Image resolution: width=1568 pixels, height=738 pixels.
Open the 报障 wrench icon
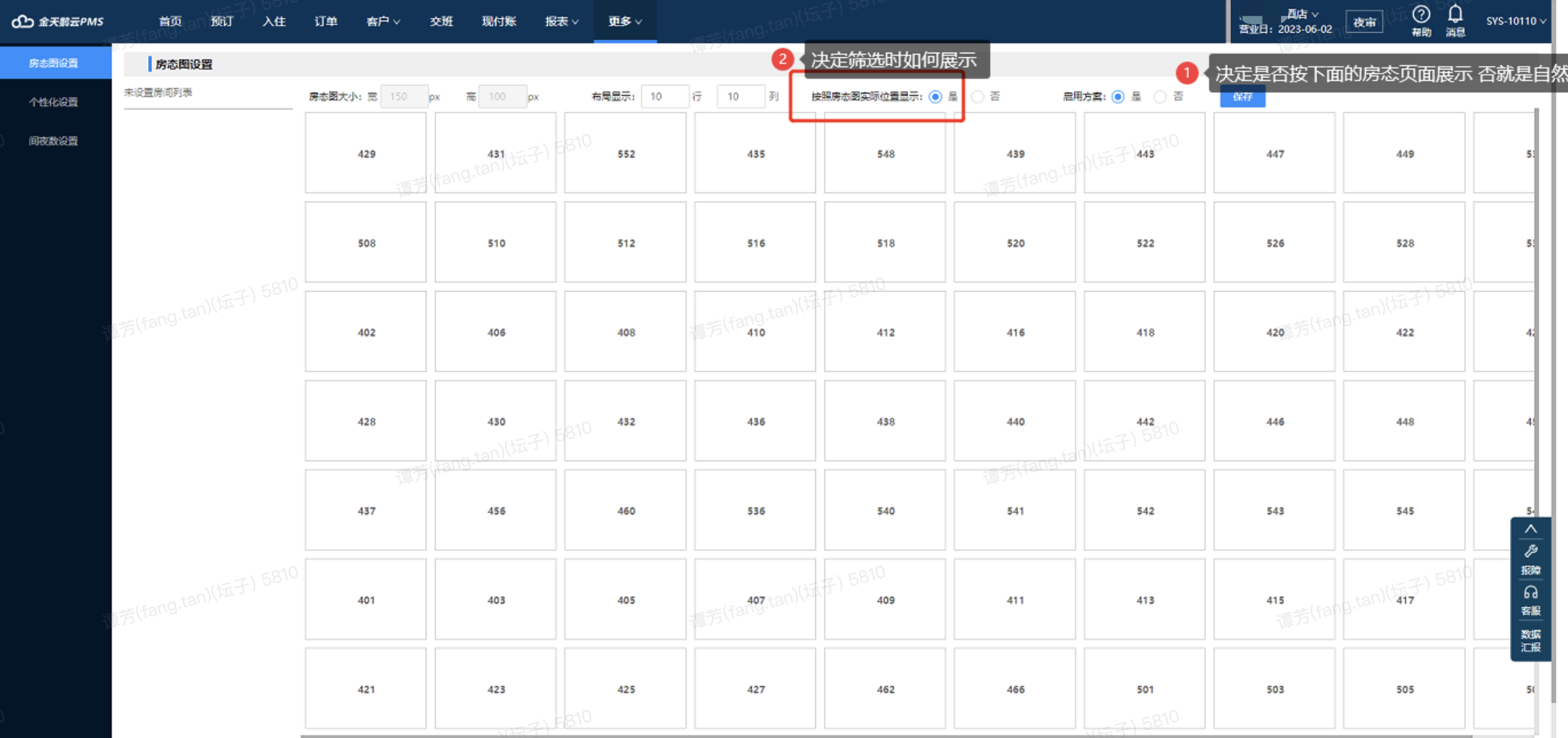pos(1531,559)
